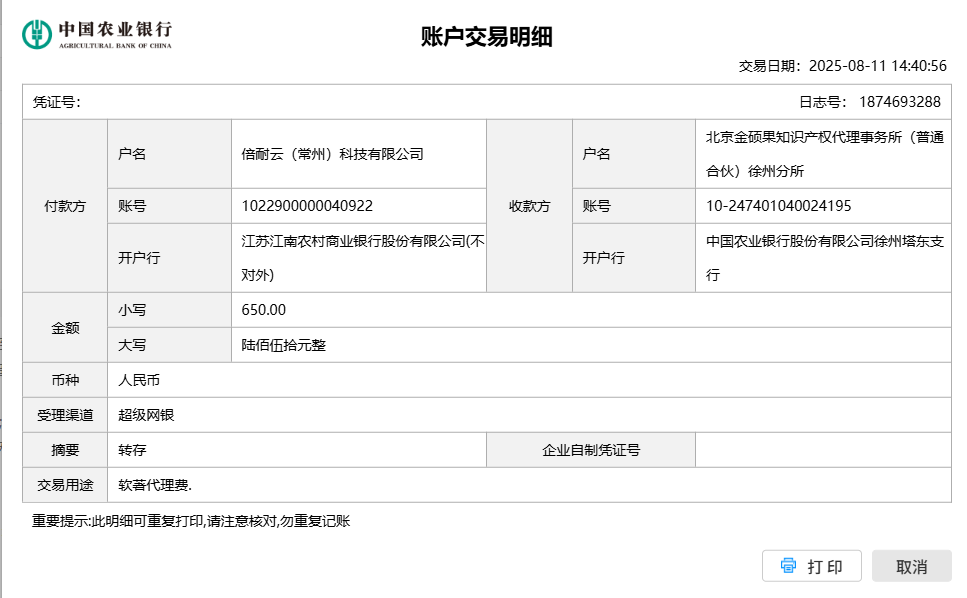Click the log number 1874693288
The height and width of the screenshot is (598, 967).
(x=898, y=102)
